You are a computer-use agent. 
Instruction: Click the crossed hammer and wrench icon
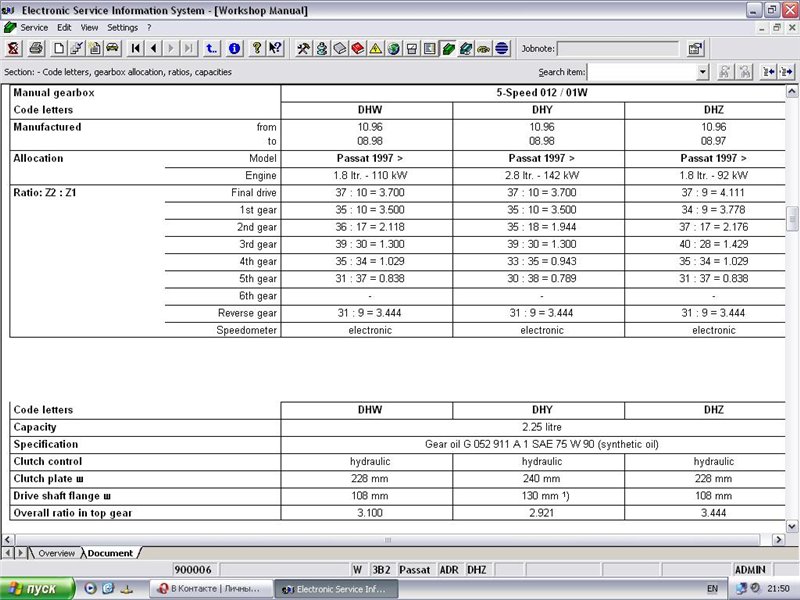tap(304, 48)
